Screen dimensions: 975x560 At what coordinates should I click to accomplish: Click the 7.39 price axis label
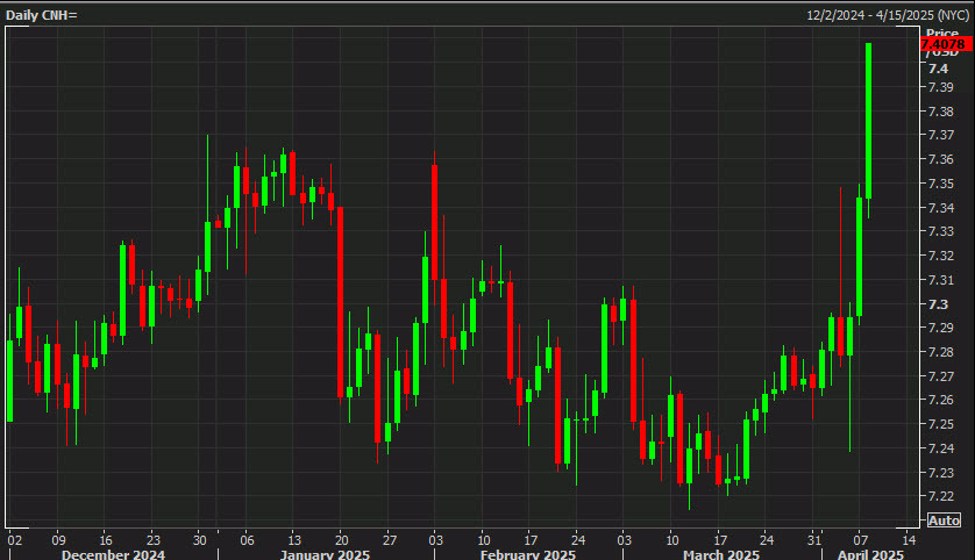(x=940, y=87)
